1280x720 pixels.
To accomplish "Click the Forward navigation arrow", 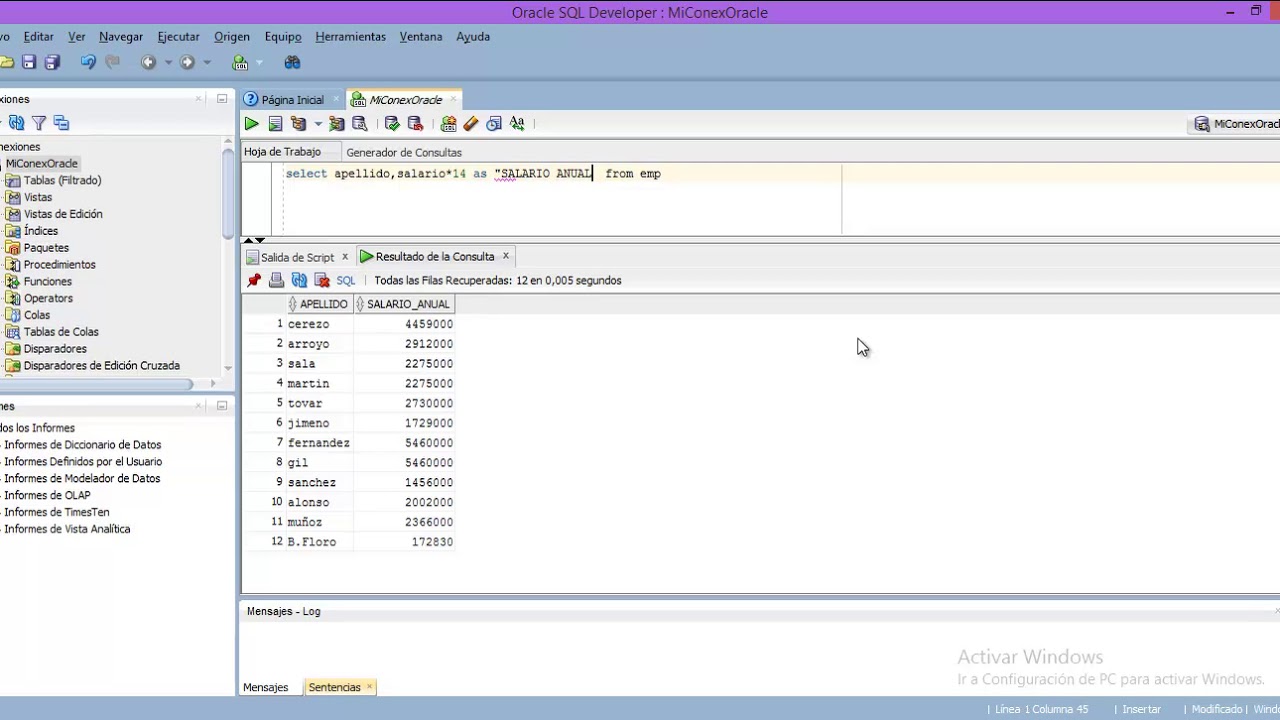I will pyautogui.click(x=187, y=62).
